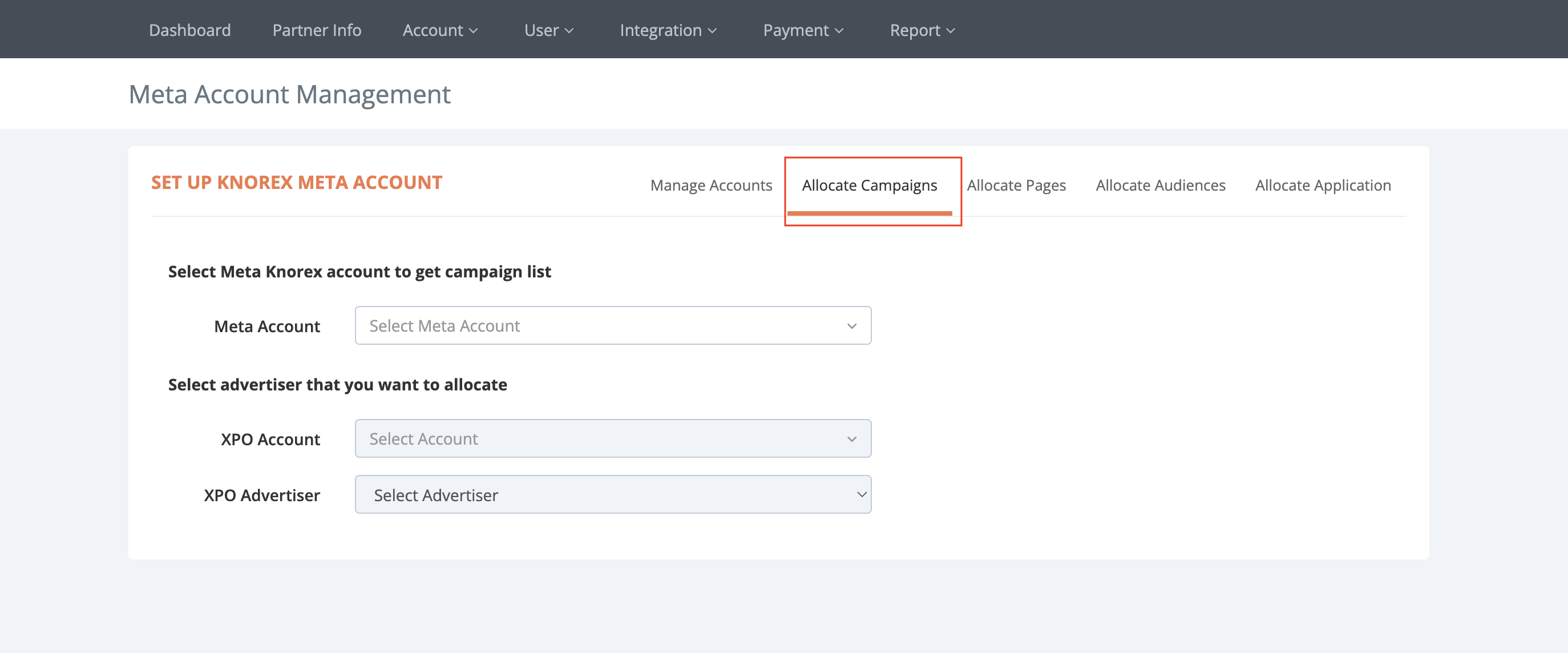Switch to Manage Accounts tab
This screenshot has width=1568, height=653.
[x=710, y=185]
